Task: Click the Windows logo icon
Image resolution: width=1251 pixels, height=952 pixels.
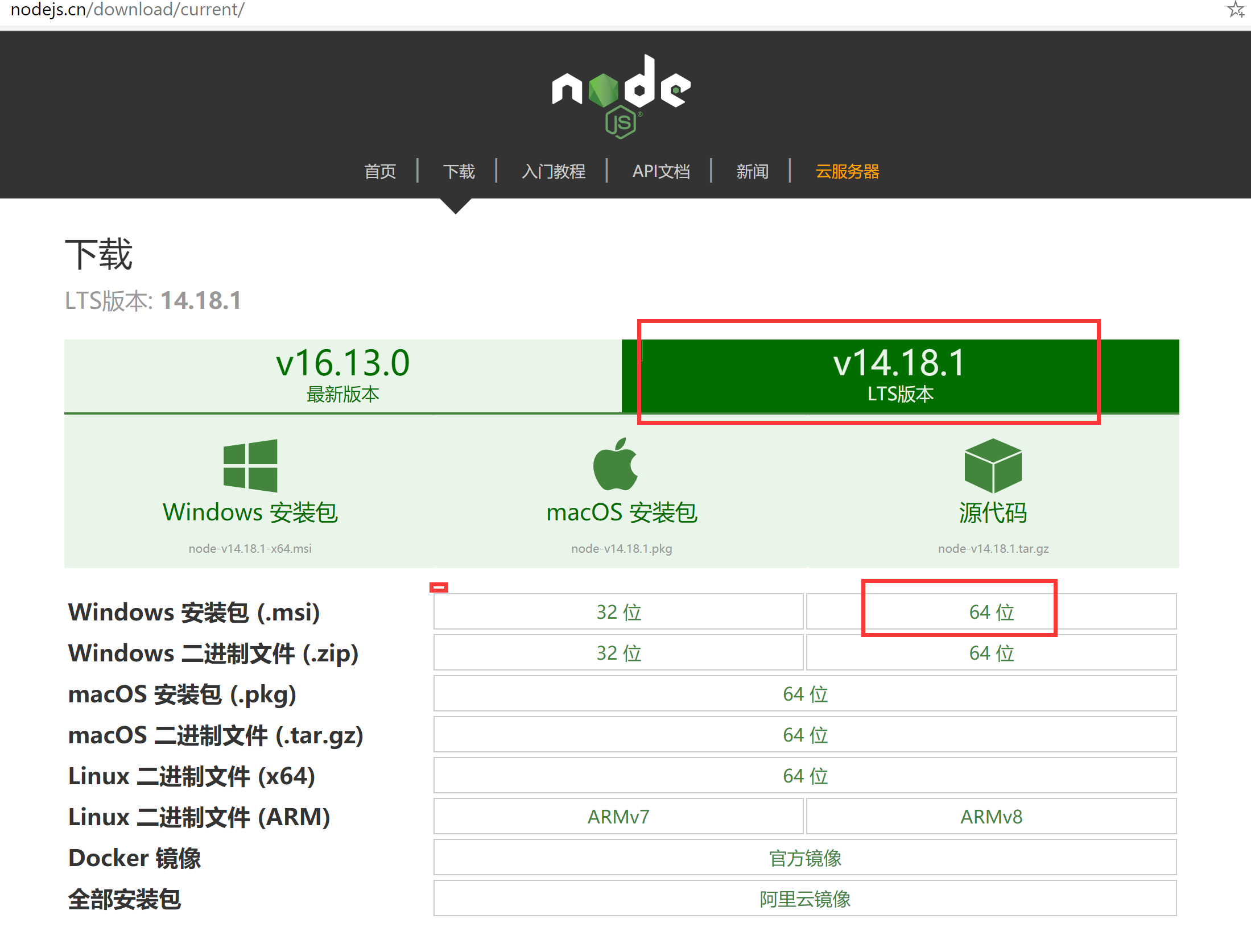Action: click(250, 465)
